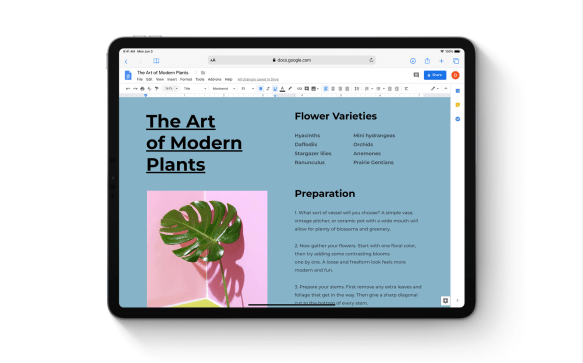Collapse side panel with right chevron
583x363 pixels.
[457, 301]
